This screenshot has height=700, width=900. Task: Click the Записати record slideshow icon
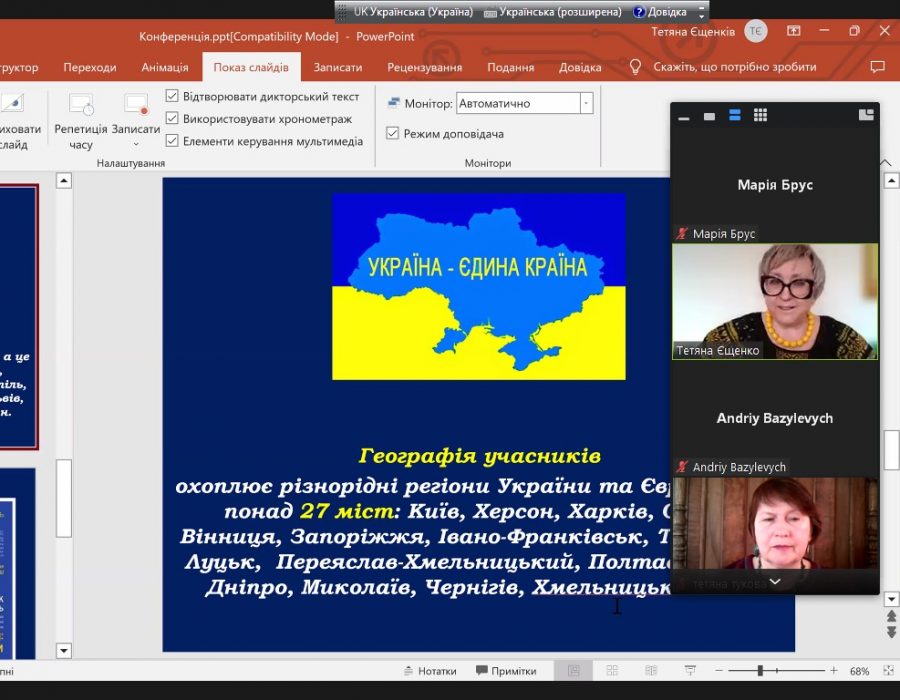coord(135,106)
